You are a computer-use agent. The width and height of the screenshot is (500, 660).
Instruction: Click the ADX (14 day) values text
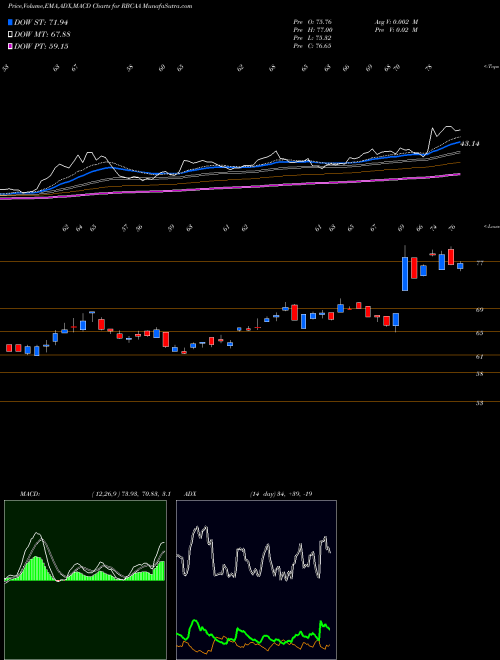pos(281,494)
